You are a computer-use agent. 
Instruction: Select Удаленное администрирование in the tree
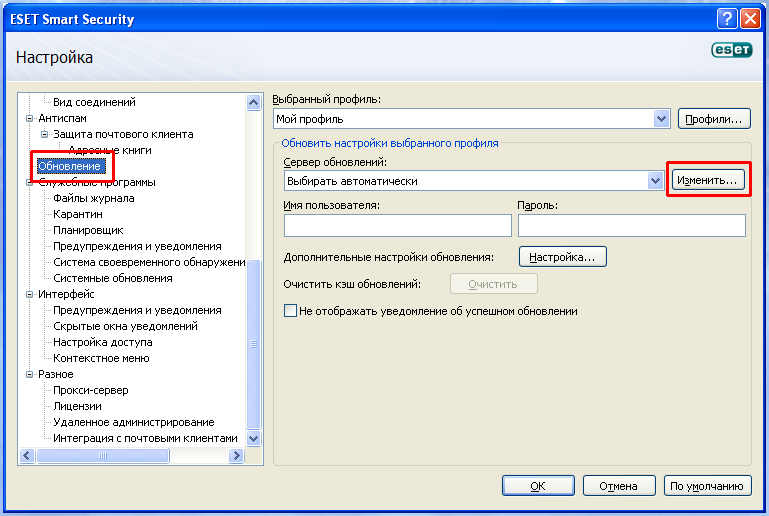pyautogui.click(x=133, y=422)
